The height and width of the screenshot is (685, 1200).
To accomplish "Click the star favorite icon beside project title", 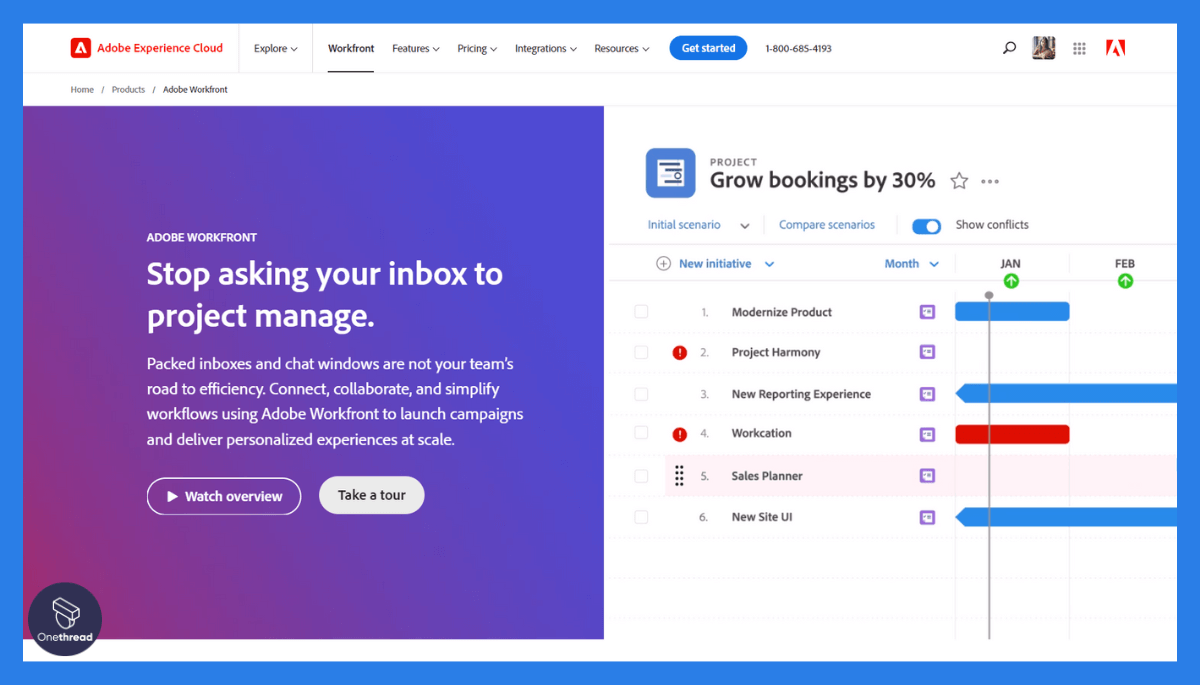I will point(959,181).
